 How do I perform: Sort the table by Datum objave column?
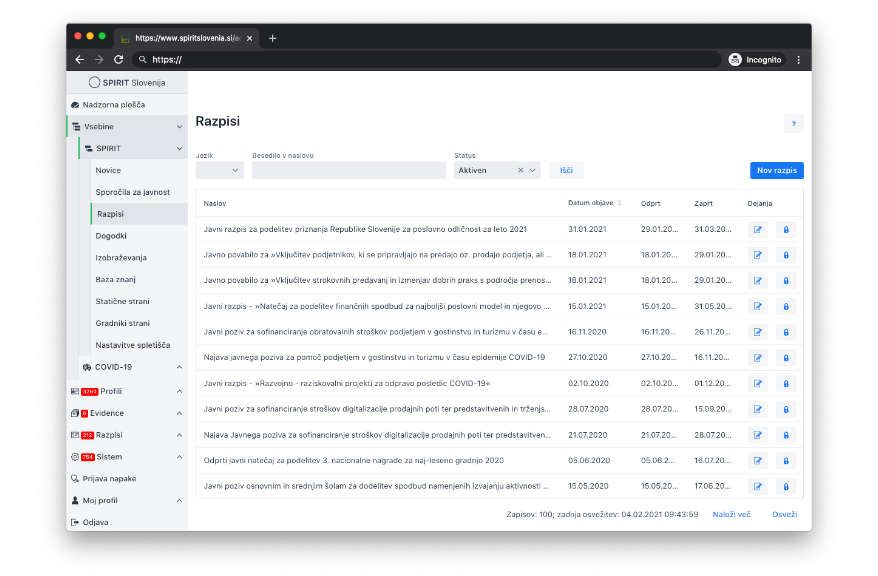620,203
